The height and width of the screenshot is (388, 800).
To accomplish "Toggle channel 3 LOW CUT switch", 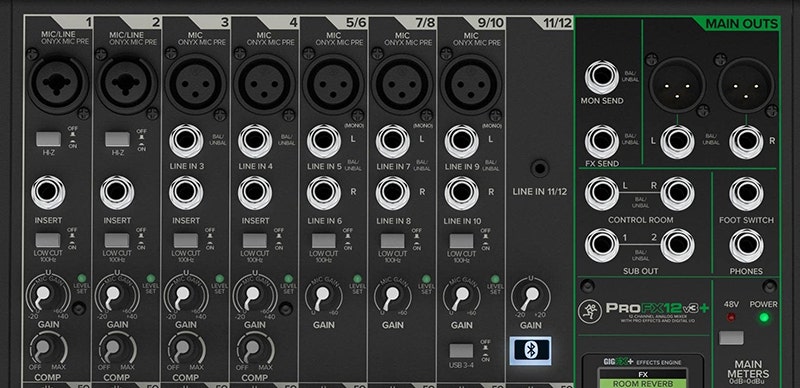I will pos(186,240).
